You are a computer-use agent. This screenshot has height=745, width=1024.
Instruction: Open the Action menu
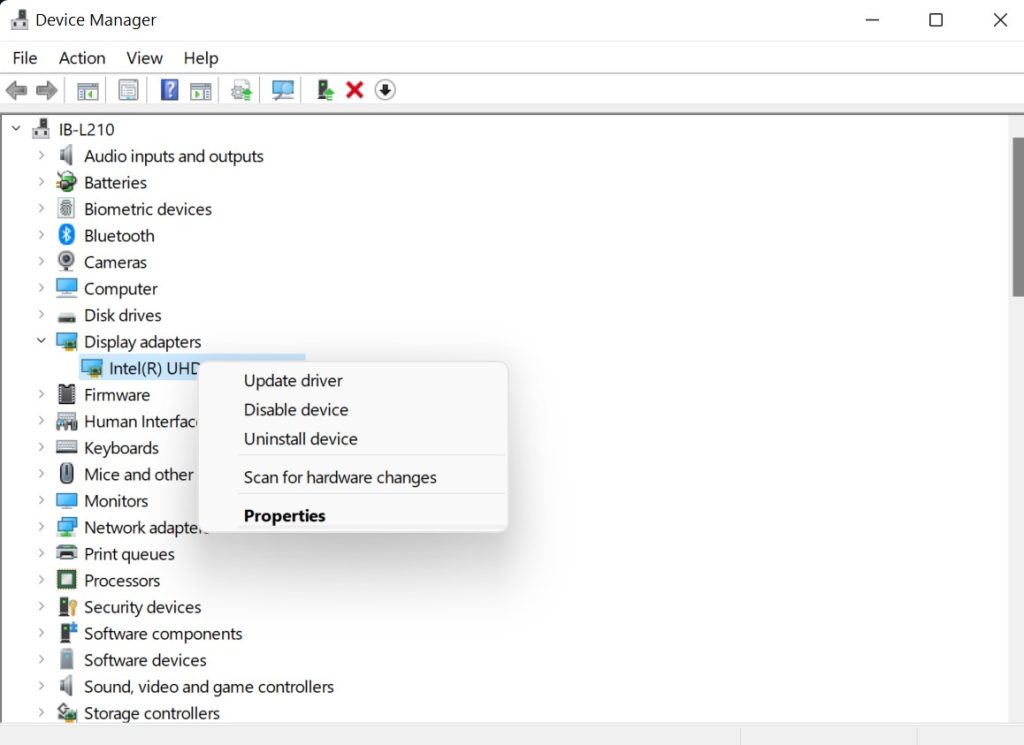pyautogui.click(x=81, y=58)
